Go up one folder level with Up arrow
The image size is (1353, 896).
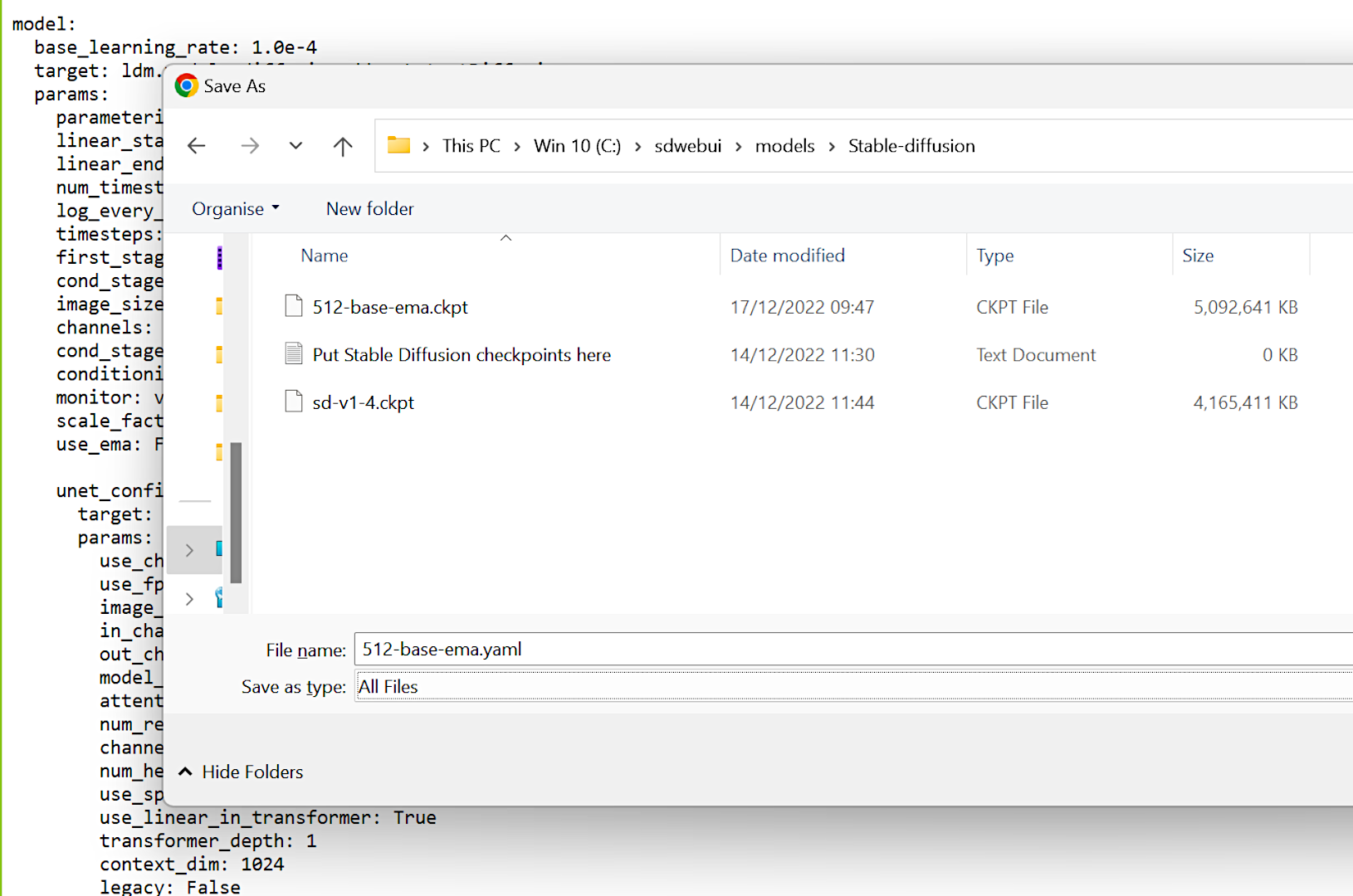tap(343, 146)
